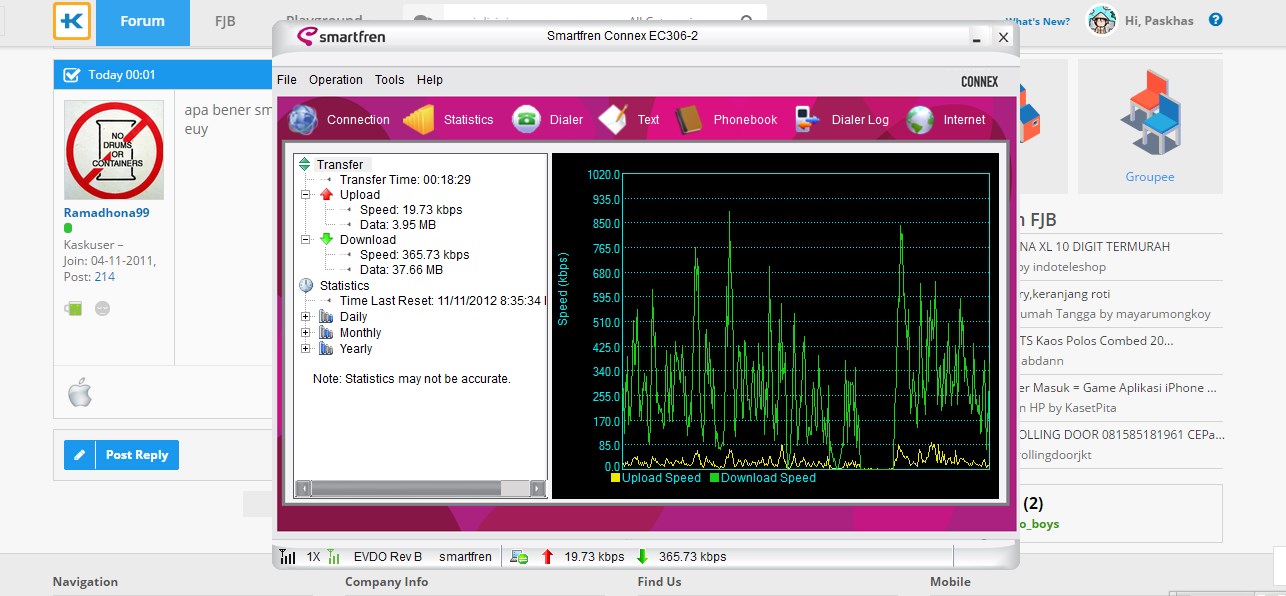Select the Time Last Reset row
1286x596 pixels.
point(443,301)
